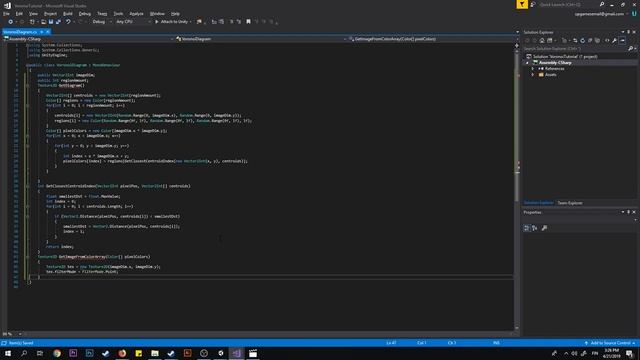The image size is (640, 360).
Task: Pin the VoronoiDiagram.cs tab
Action: coord(42,32)
